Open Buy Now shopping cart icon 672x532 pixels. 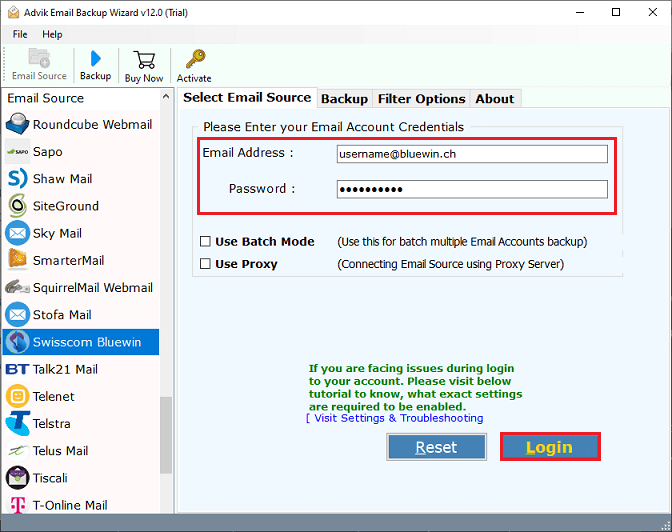[x=144, y=60]
